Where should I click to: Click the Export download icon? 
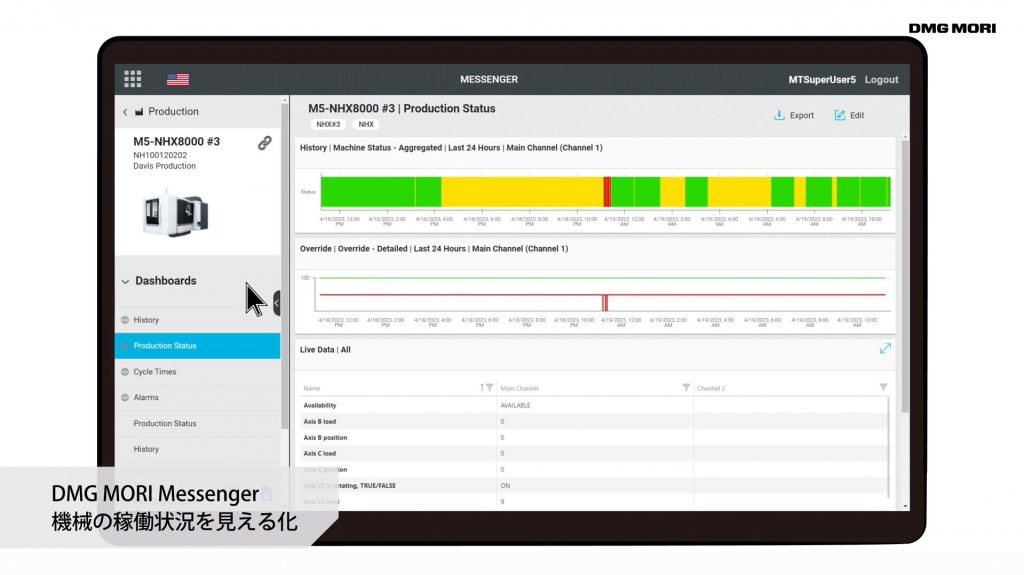(x=779, y=115)
